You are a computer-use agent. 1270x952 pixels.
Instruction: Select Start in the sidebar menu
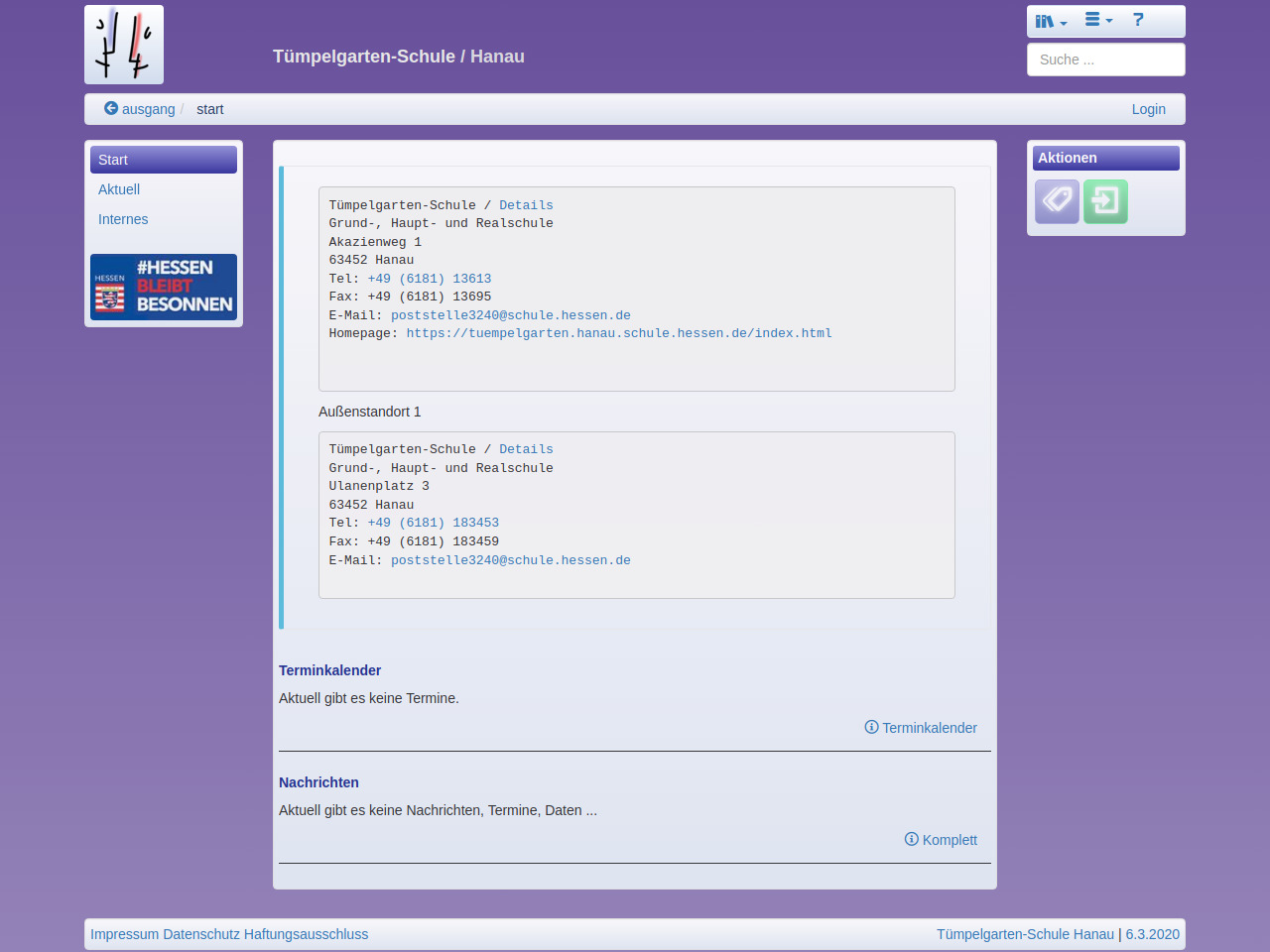click(x=164, y=160)
